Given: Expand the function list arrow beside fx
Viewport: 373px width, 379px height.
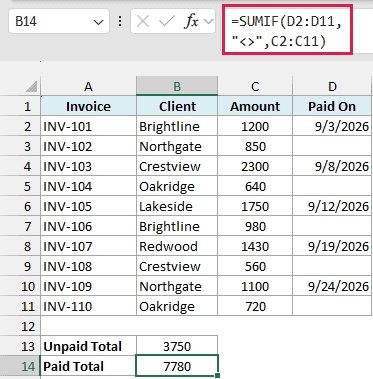Looking at the screenshot, I should tap(208, 22).
